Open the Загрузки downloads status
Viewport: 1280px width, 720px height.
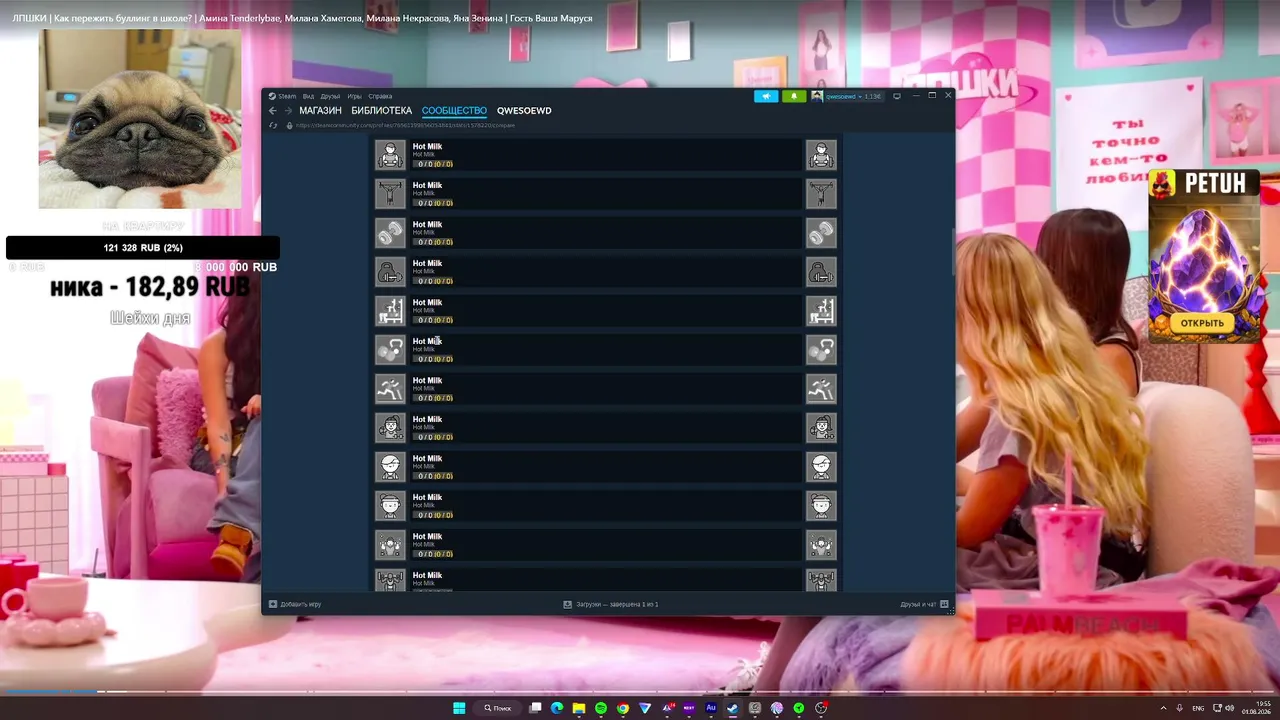(x=611, y=604)
